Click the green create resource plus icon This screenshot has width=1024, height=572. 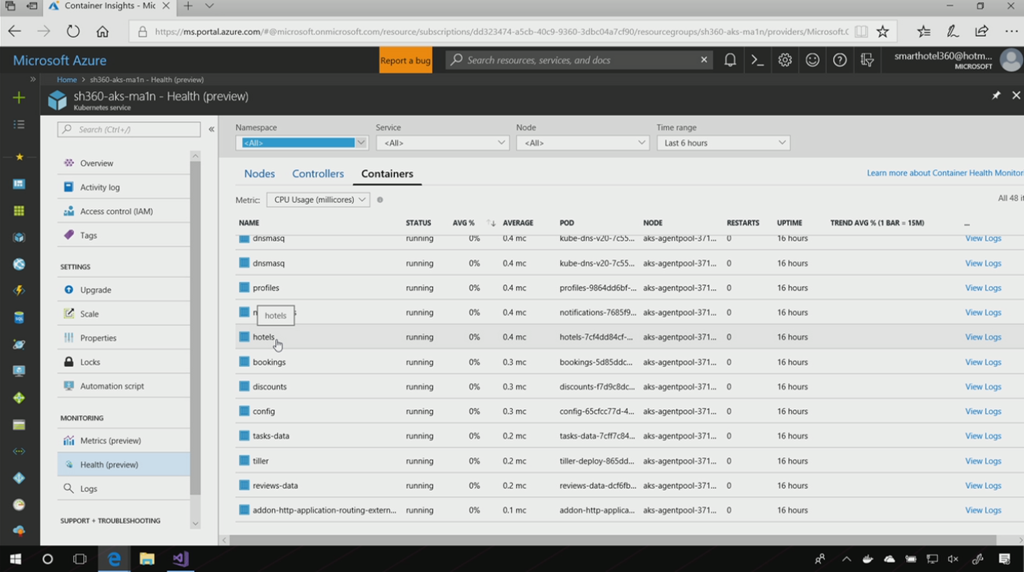point(18,97)
